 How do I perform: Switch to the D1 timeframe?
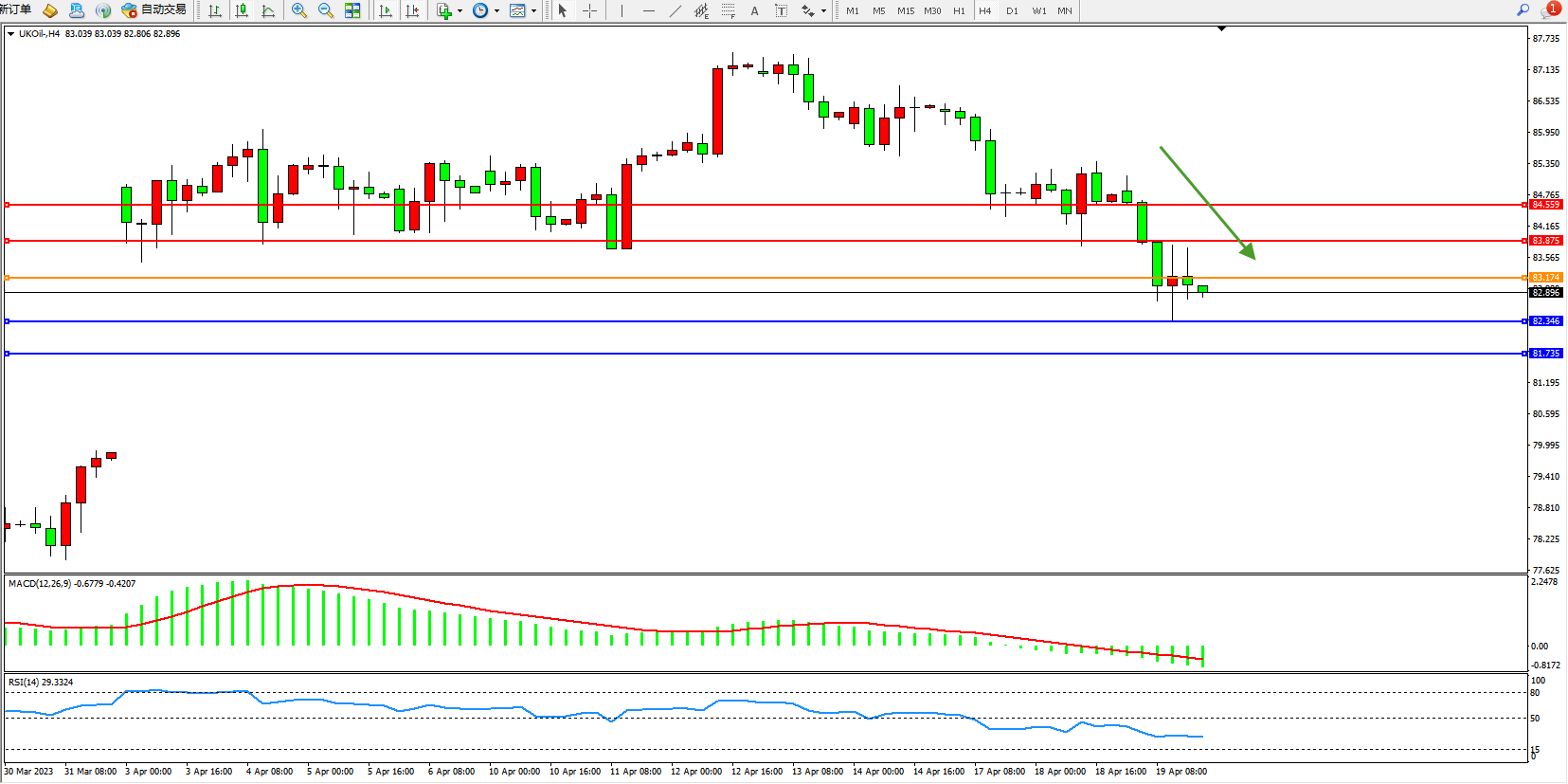click(1012, 10)
